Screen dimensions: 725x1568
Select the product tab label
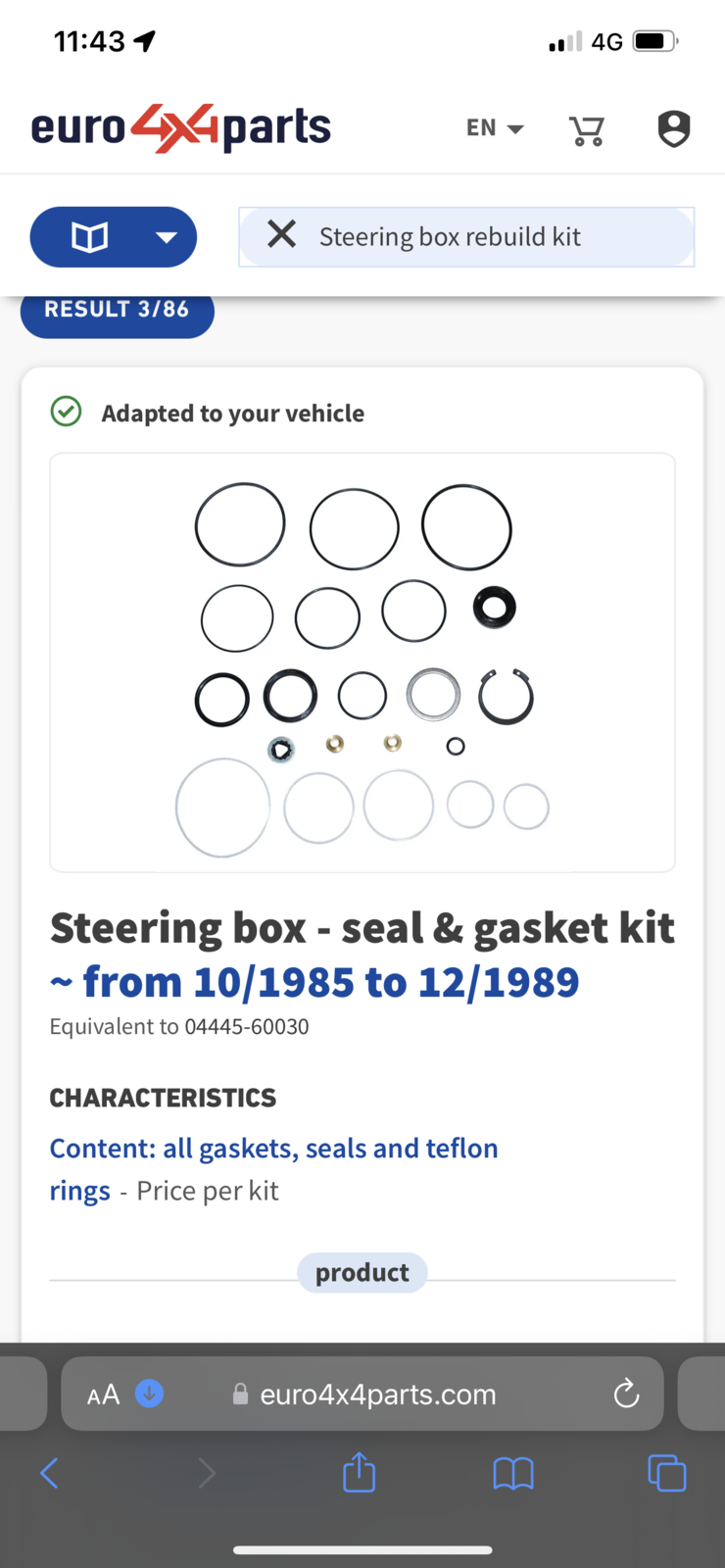362,1272
